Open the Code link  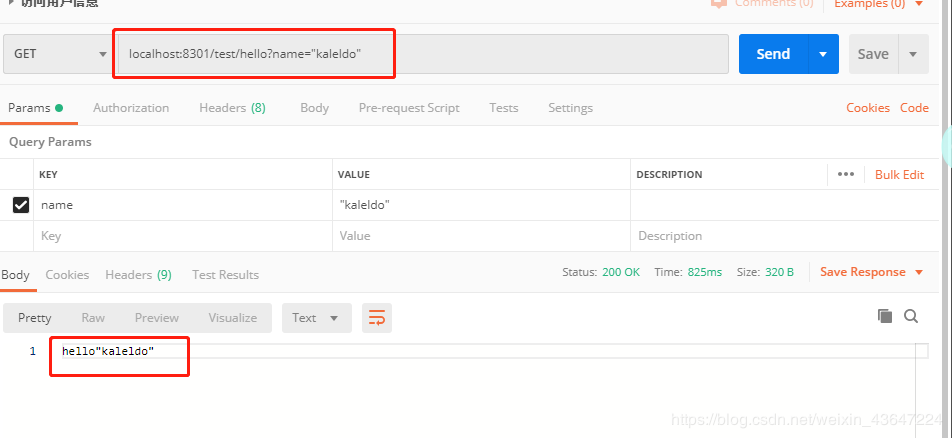click(x=914, y=108)
